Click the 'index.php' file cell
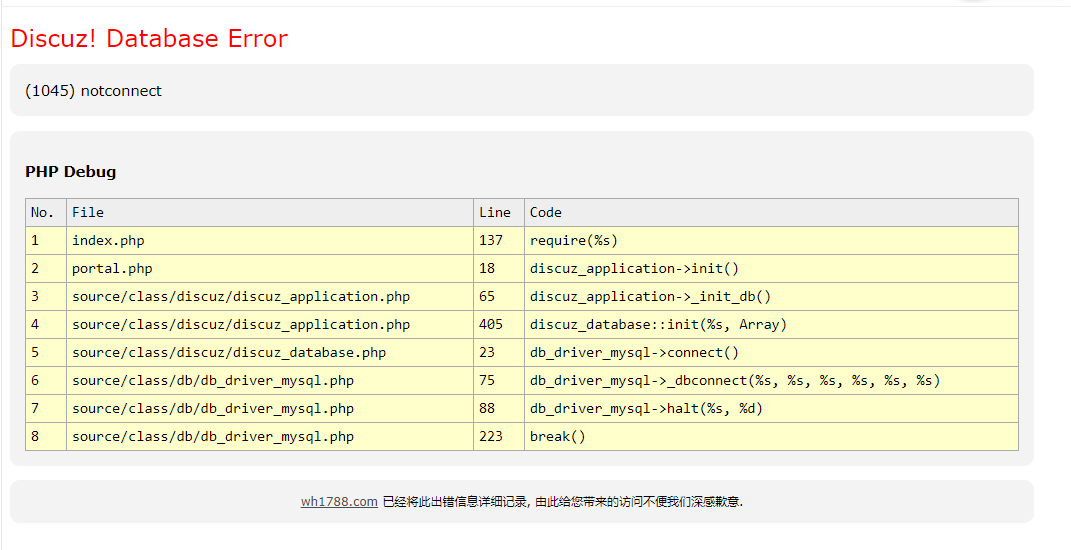The width and height of the screenshot is (1071, 550). [270, 240]
